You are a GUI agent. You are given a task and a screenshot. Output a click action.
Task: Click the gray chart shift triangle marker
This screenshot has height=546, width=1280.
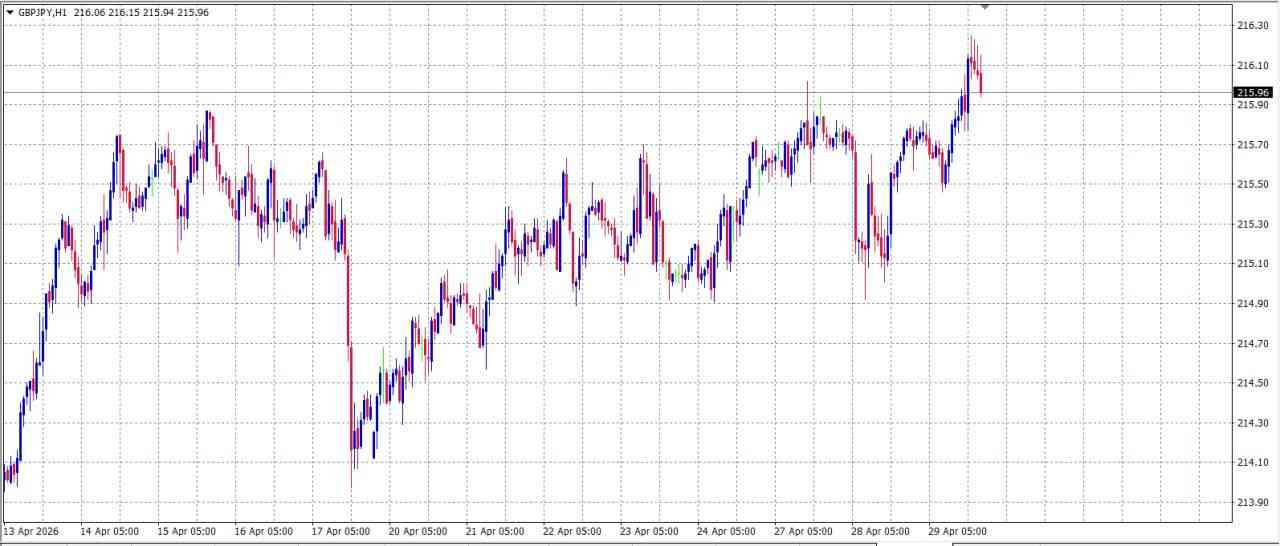click(x=985, y=7)
